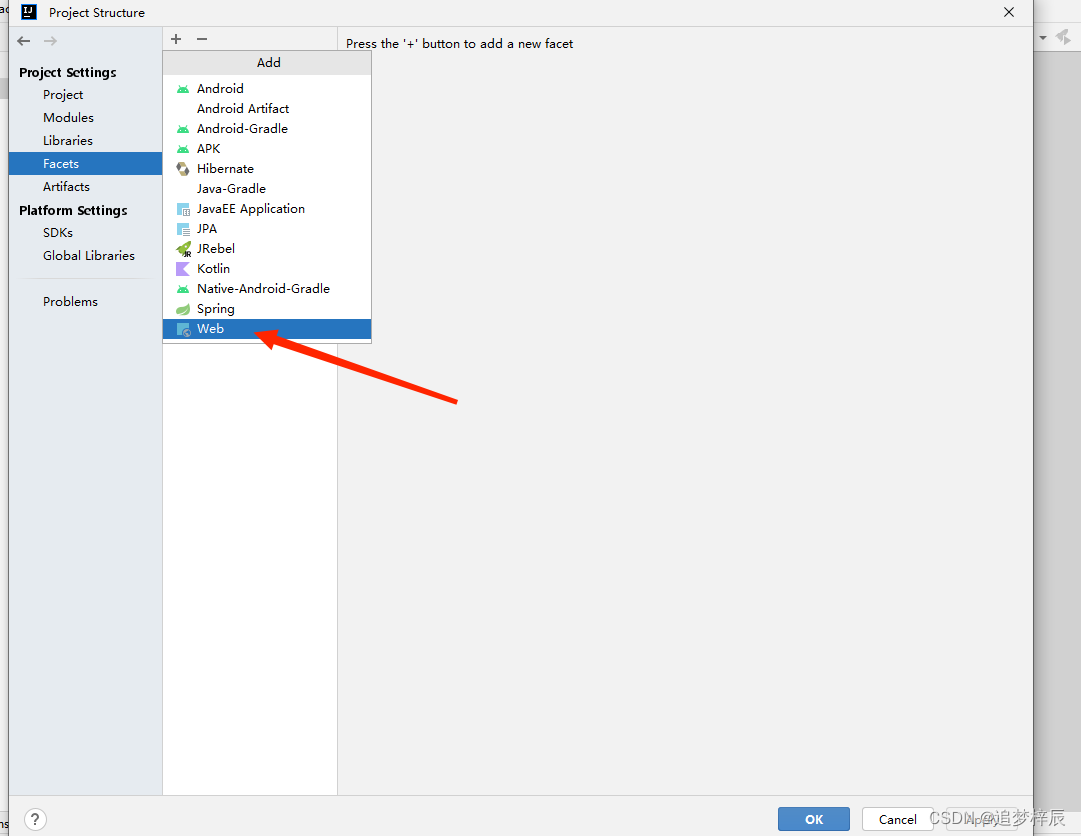Choose the JRebel rocket icon

click(x=183, y=249)
